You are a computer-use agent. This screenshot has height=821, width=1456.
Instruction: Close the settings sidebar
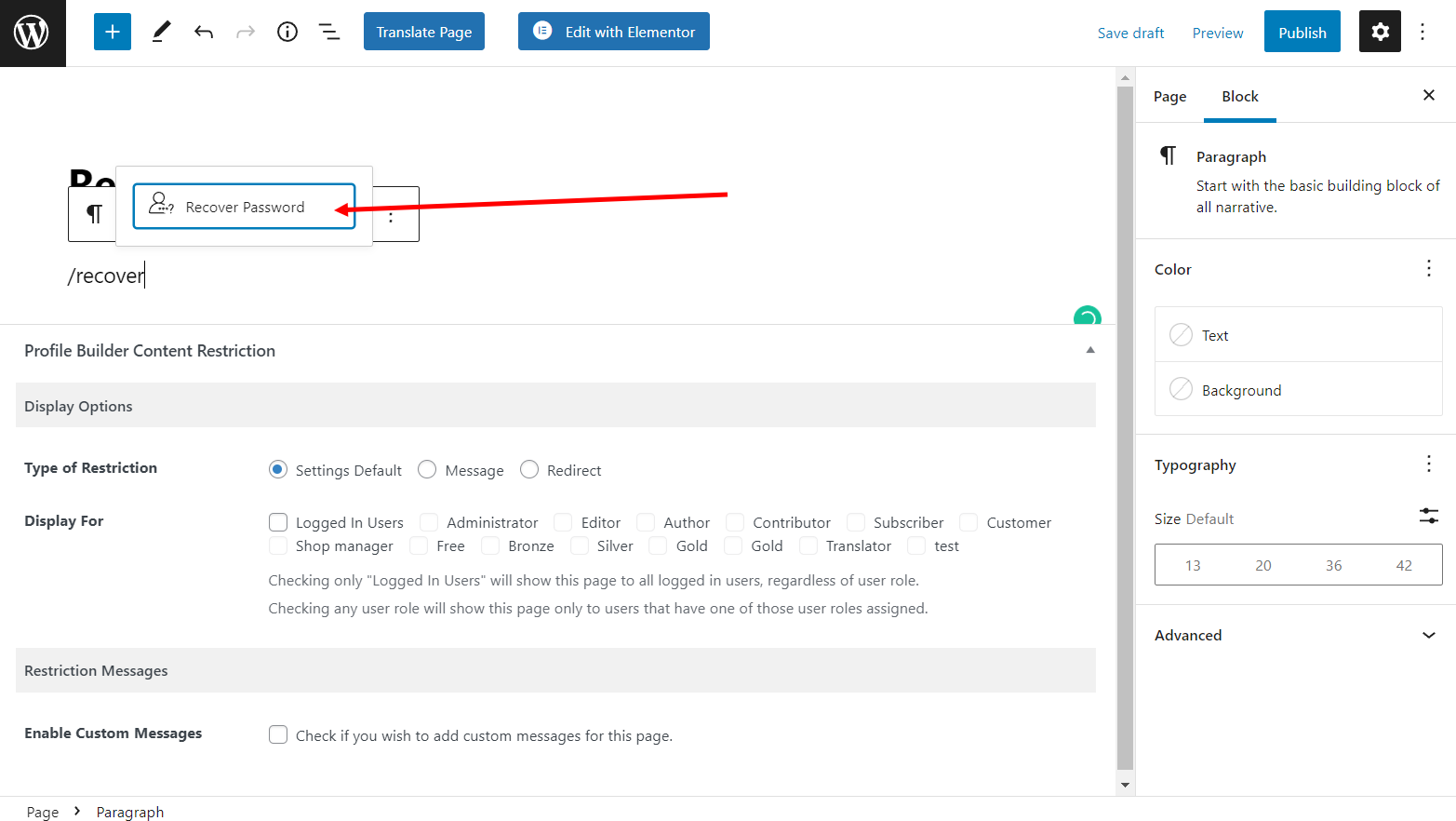click(1429, 95)
